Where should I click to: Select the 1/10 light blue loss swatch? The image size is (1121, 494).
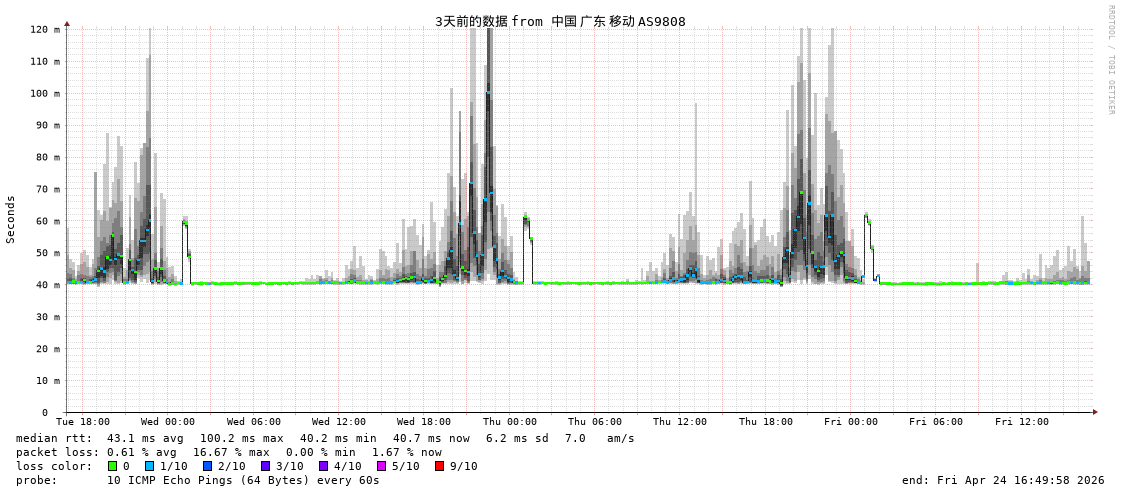(150, 466)
